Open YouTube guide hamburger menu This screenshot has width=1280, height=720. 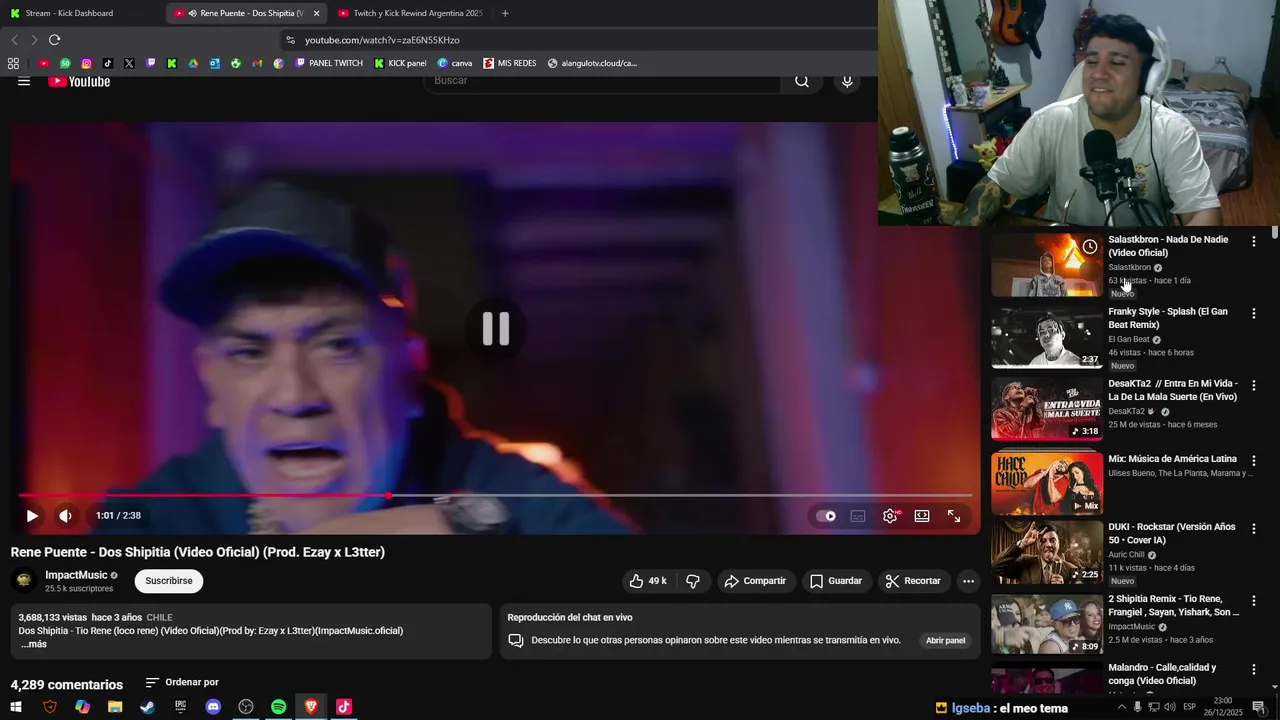point(24,82)
